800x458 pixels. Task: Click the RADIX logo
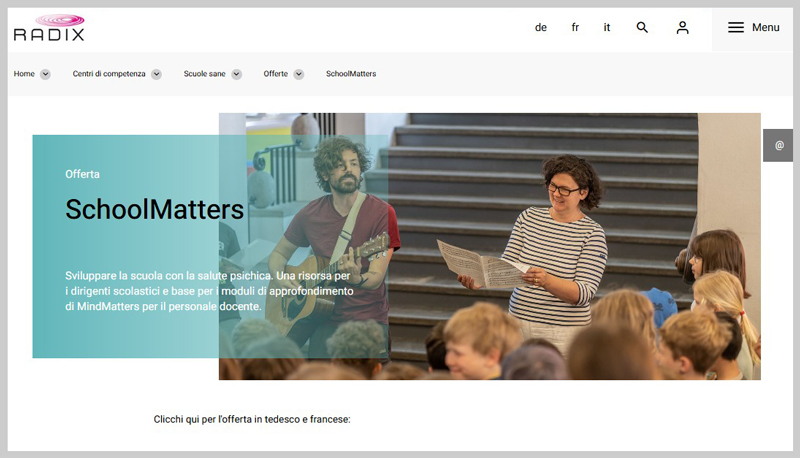click(49, 28)
